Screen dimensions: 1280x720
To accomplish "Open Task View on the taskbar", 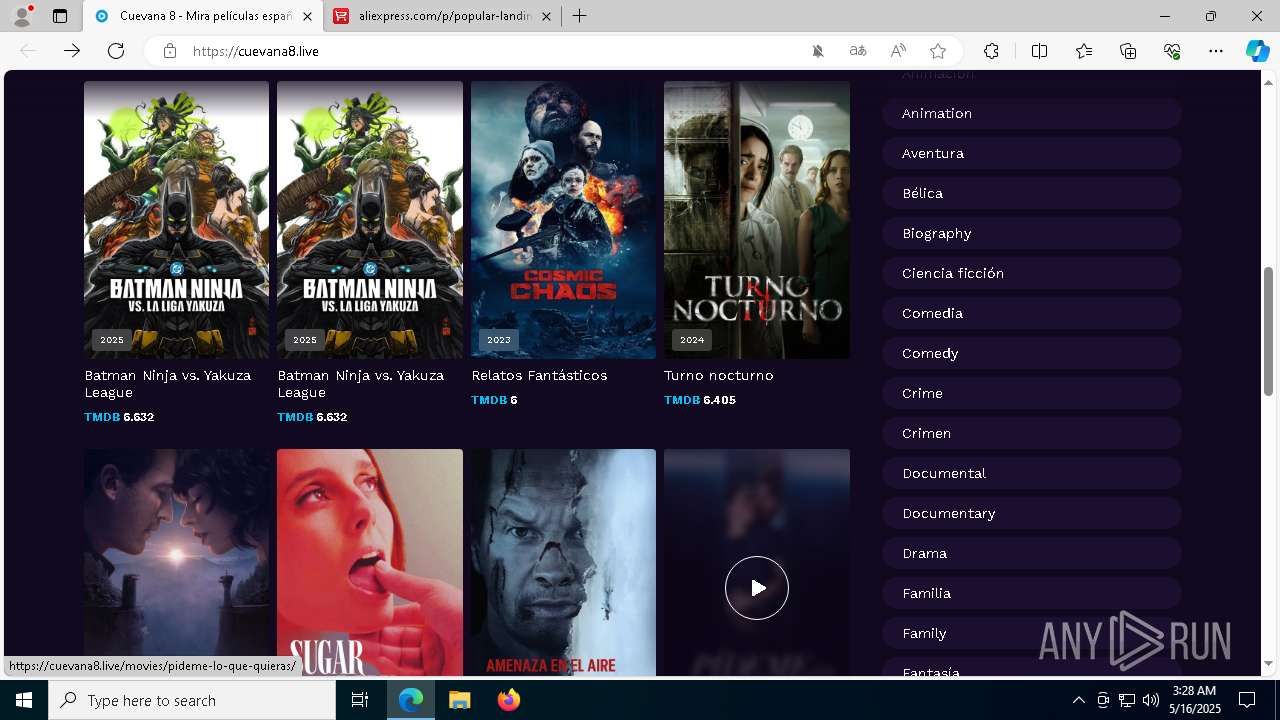I will click(x=360, y=700).
